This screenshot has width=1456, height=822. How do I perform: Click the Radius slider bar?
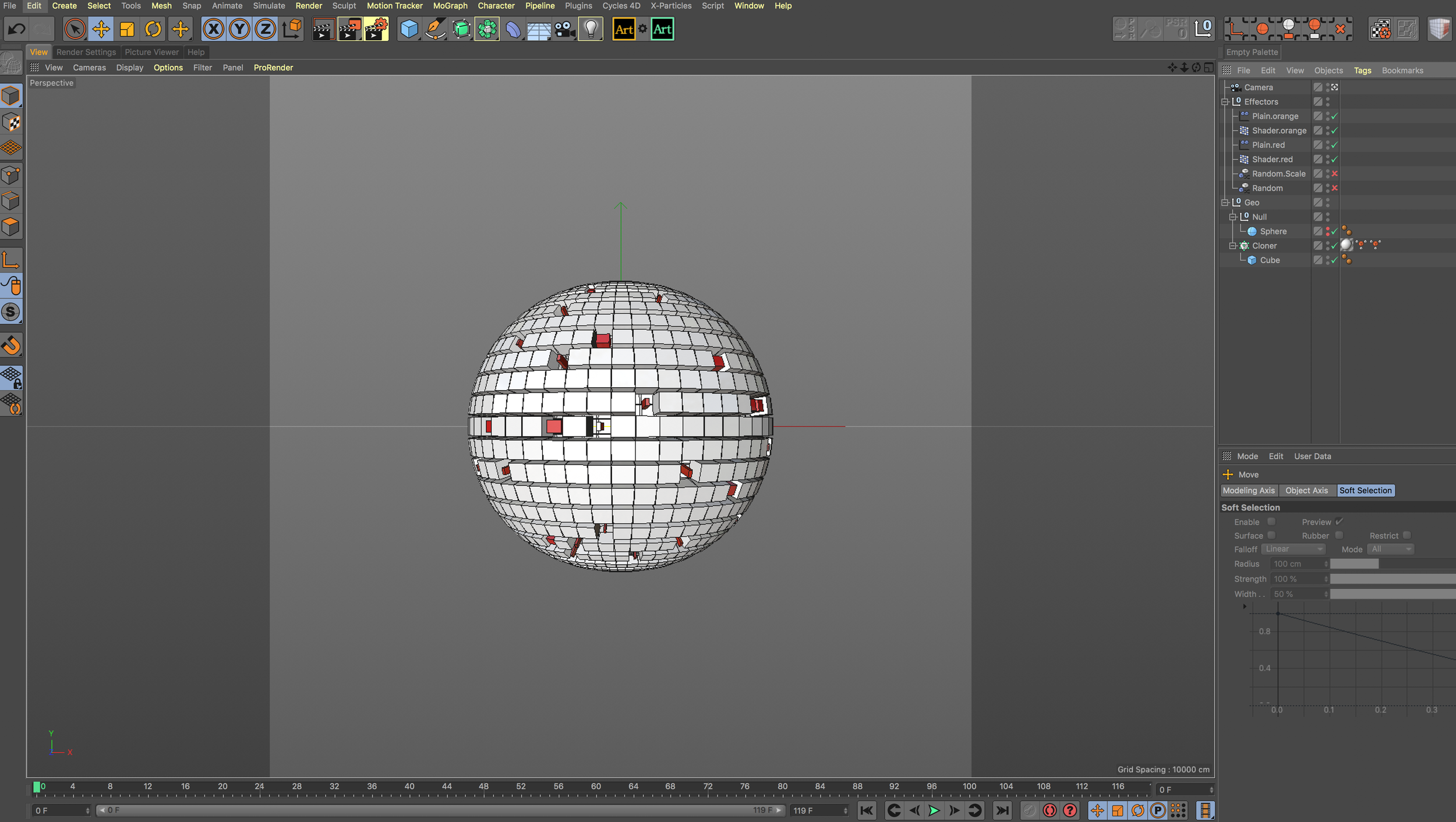tap(1392, 564)
